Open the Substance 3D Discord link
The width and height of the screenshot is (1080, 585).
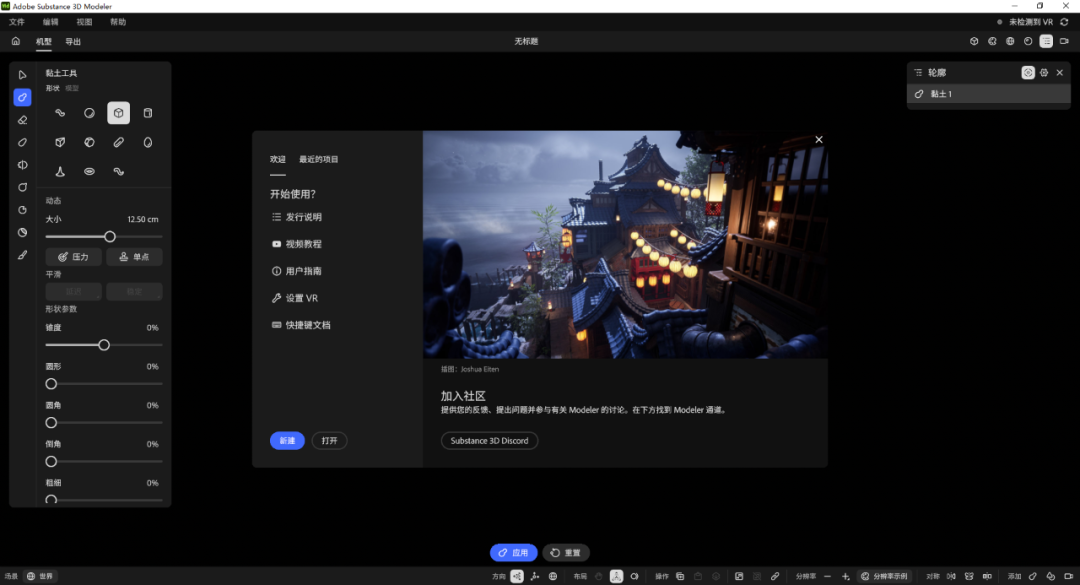click(489, 440)
